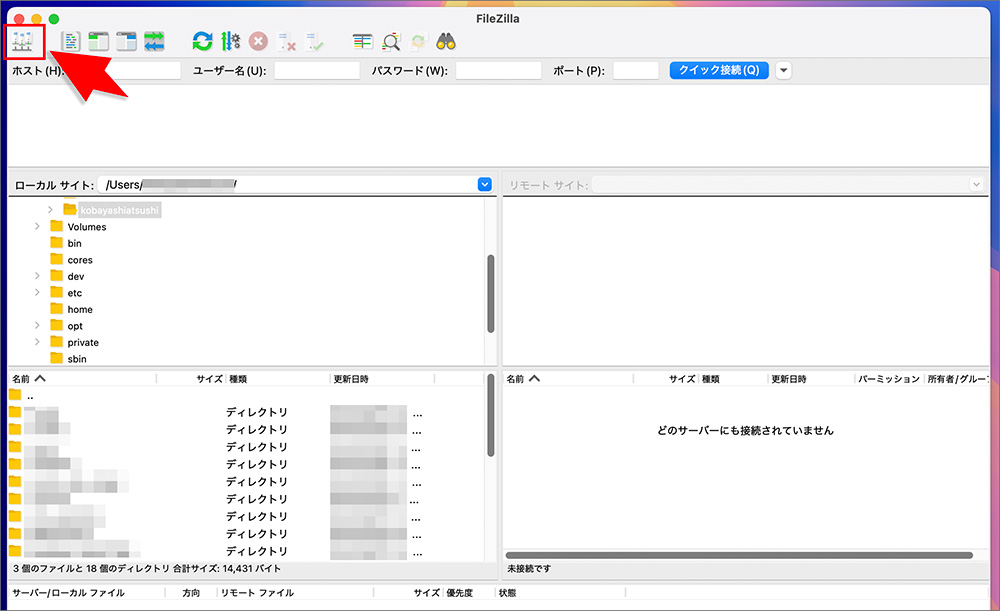Expand the dev folder
Screen dimensions: 1000x611
(37, 276)
